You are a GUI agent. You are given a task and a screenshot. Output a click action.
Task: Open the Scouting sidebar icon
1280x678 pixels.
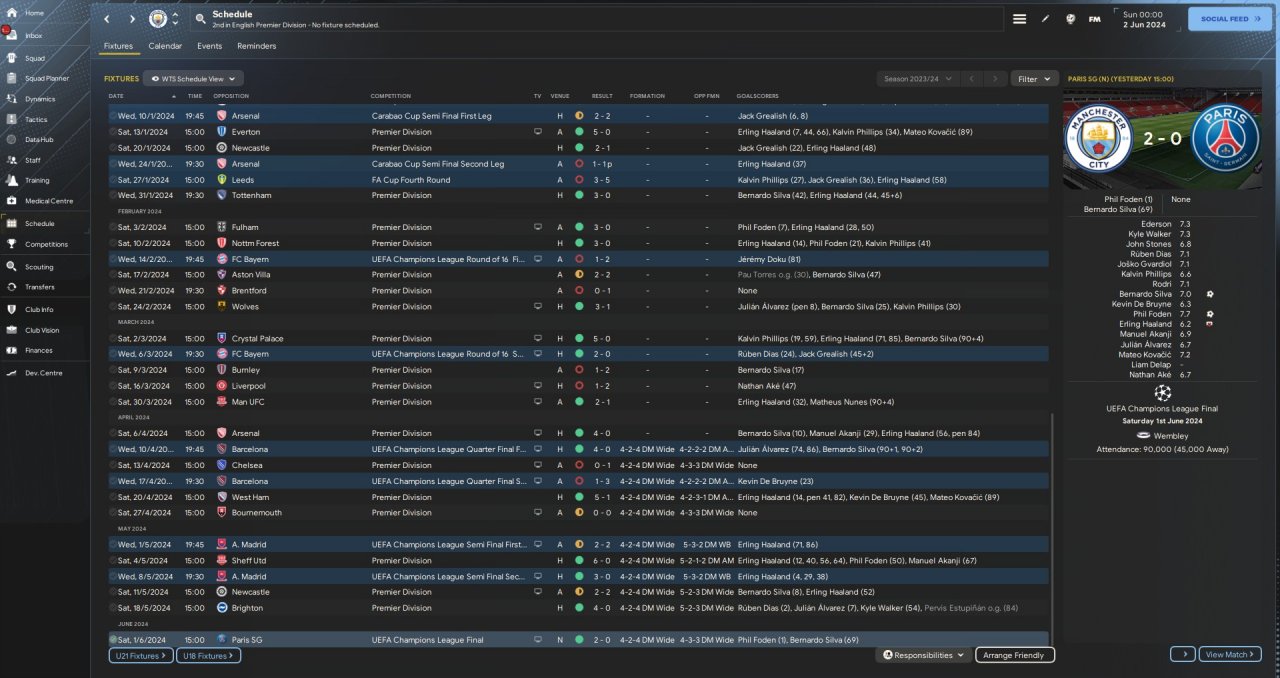12,267
